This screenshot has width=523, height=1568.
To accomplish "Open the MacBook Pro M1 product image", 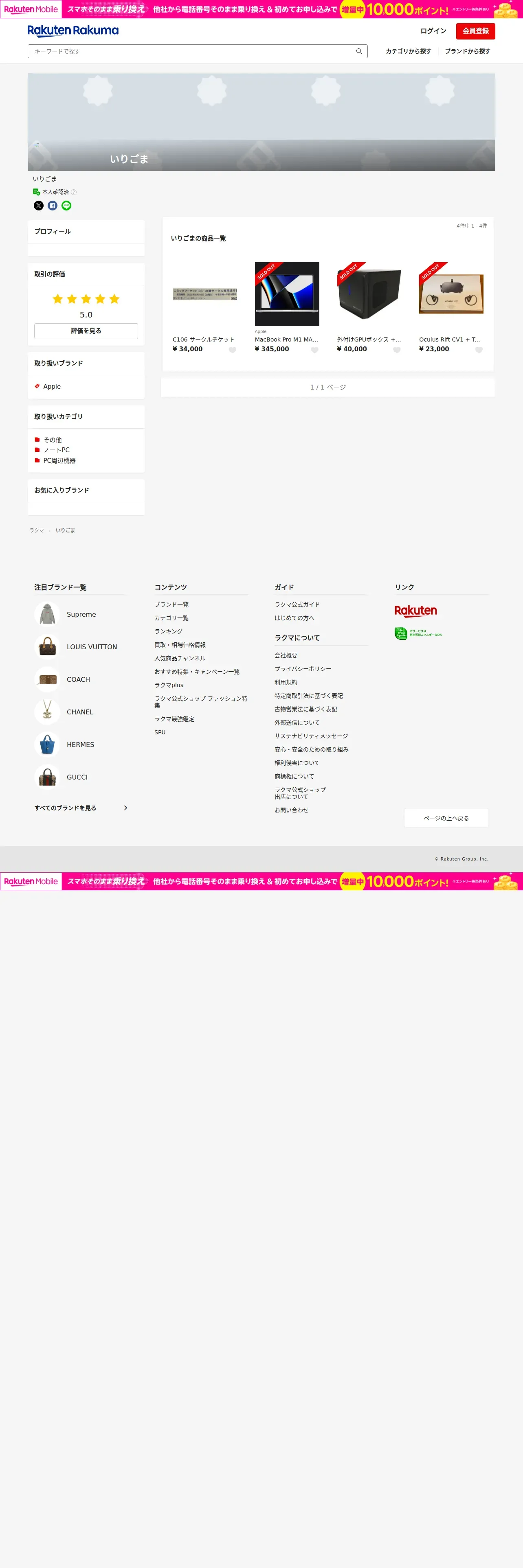I will click(287, 294).
